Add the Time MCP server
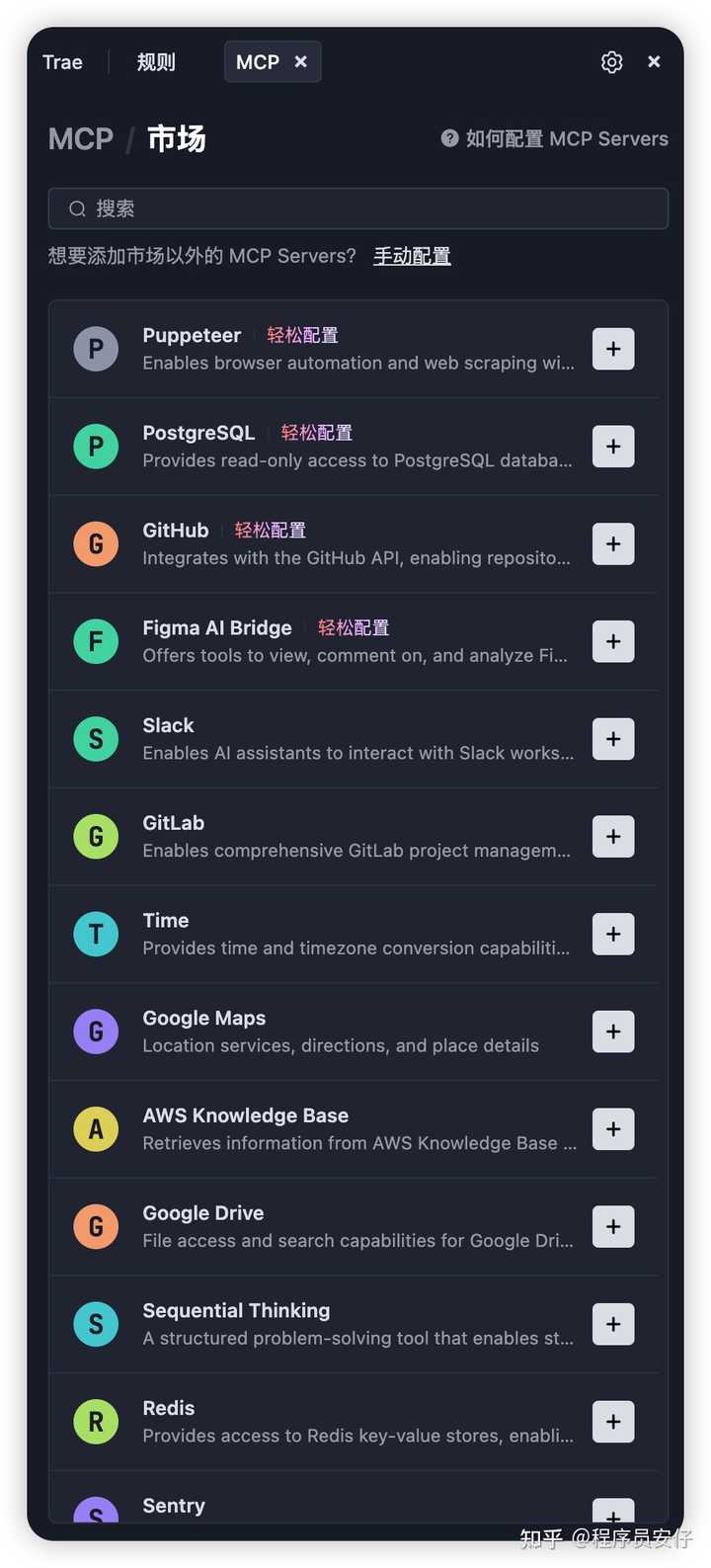Screen dimensions: 711x1568 pyautogui.click(x=613, y=935)
